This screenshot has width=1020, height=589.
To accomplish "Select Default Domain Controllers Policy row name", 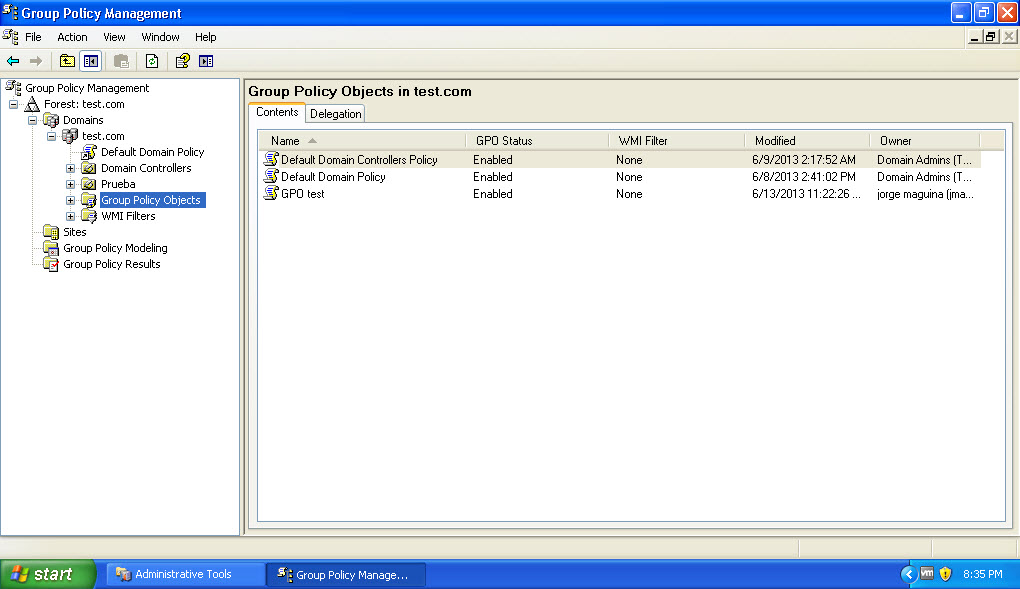I will [359, 160].
